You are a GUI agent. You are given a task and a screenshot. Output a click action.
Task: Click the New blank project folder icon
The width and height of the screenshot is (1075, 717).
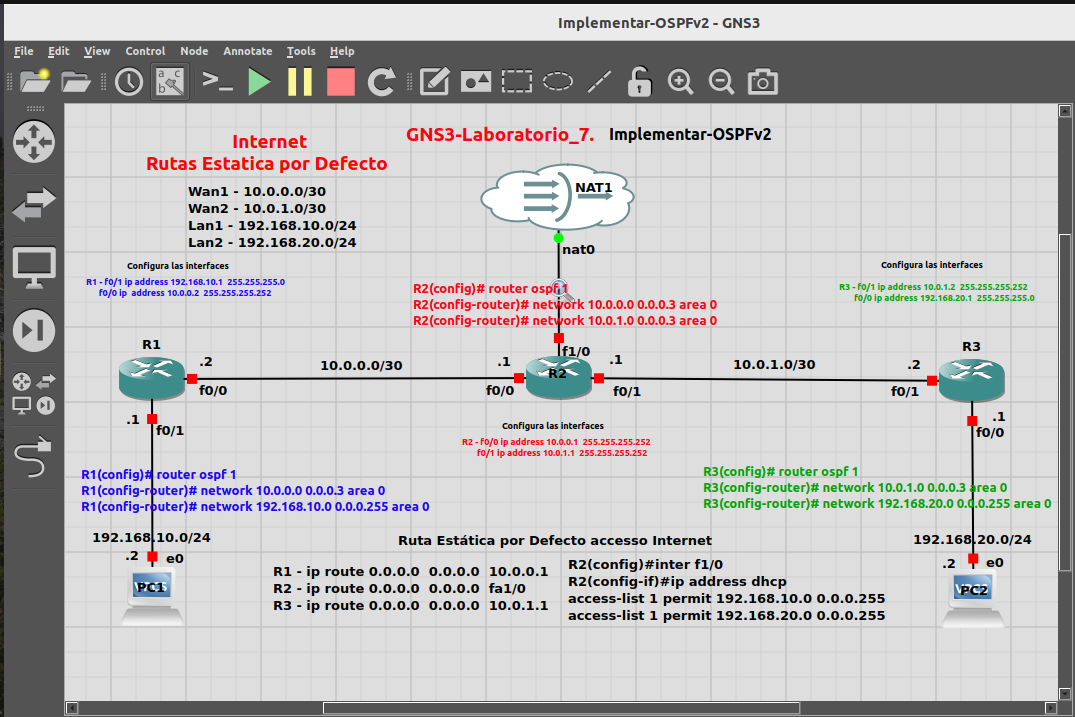pos(34,82)
